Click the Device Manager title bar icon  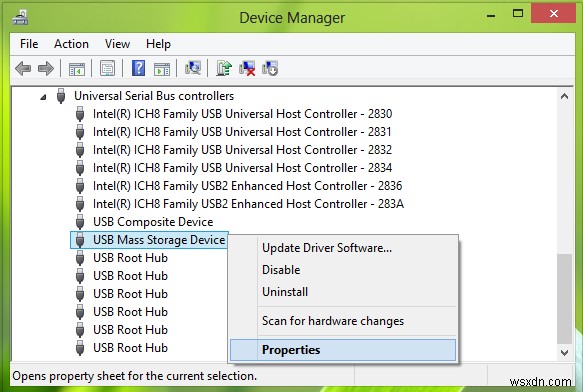point(20,18)
